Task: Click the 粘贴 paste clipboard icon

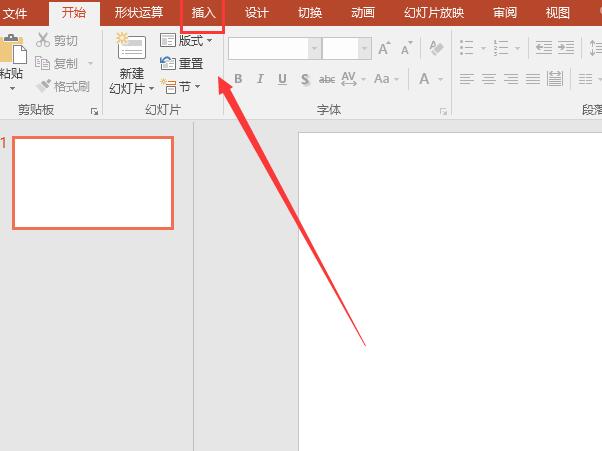Action: (12, 50)
